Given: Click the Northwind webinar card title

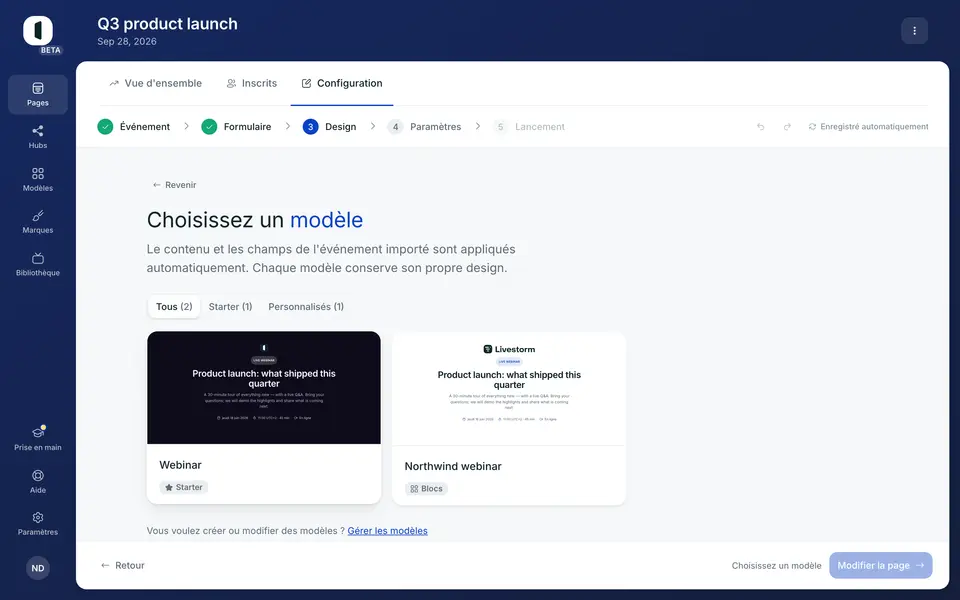Looking at the screenshot, I should point(453,466).
